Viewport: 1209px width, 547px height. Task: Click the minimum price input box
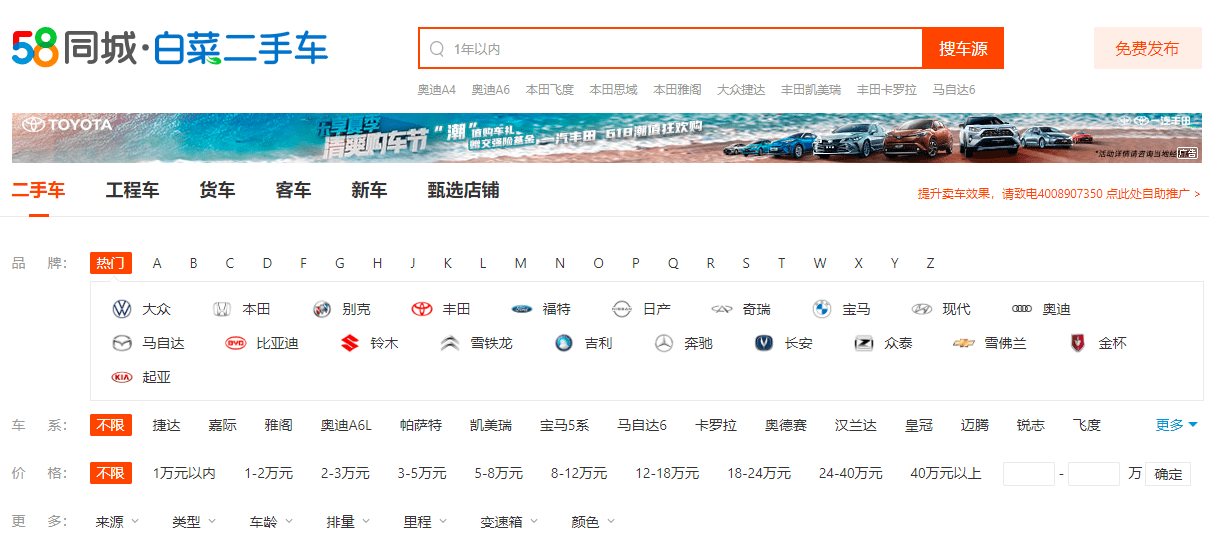click(x=1029, y=474)
